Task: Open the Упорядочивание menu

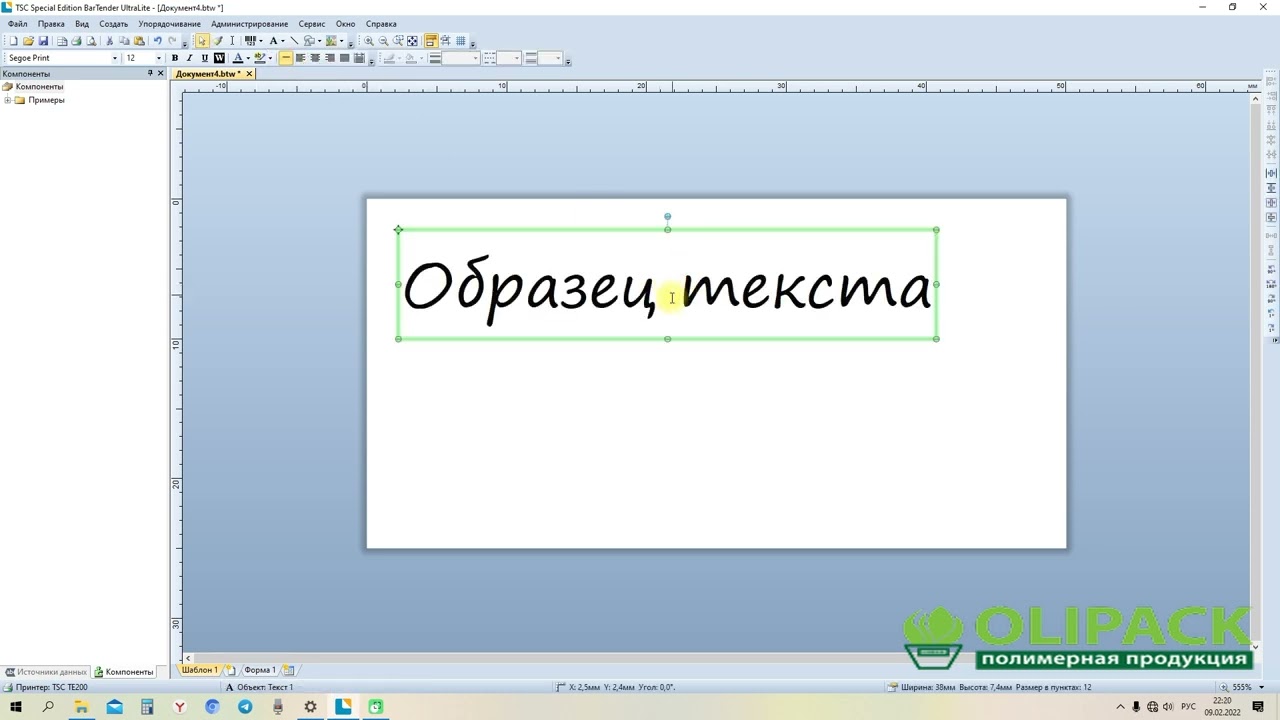Action: click(x=169, y=24)
